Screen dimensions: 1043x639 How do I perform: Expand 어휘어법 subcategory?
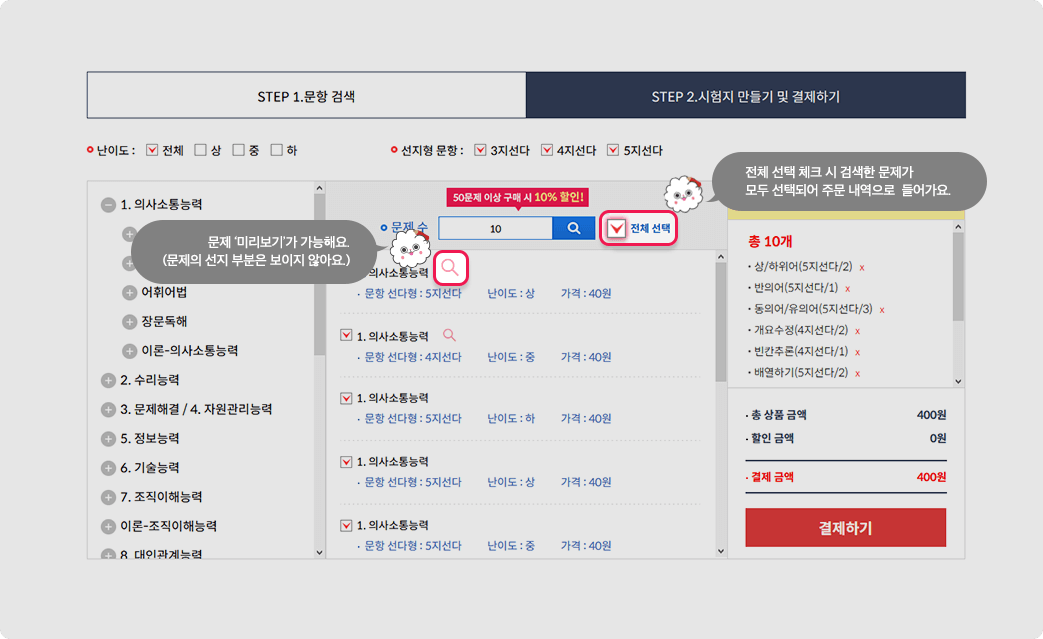(130, 293)
